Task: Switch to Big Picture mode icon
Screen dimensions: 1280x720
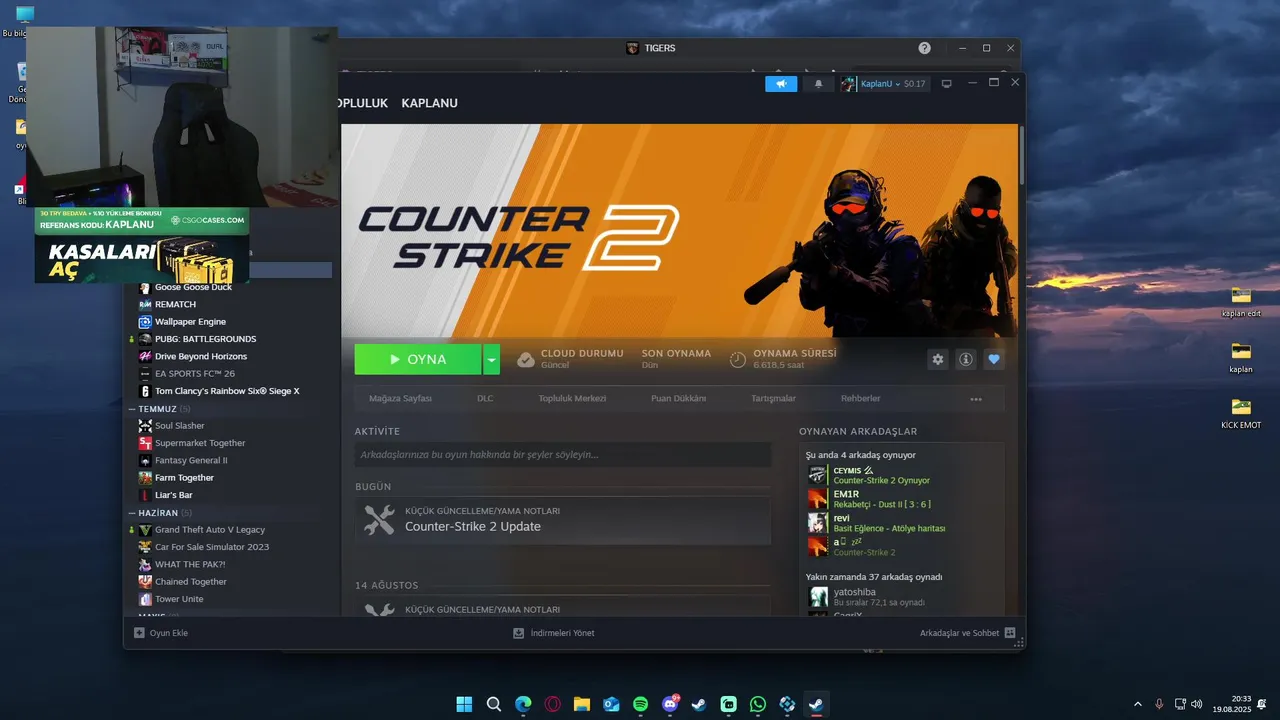Action: point(946,84)
